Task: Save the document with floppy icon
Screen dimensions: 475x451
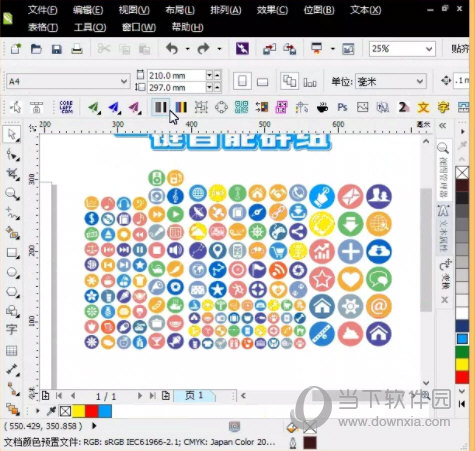Action: 56,49
